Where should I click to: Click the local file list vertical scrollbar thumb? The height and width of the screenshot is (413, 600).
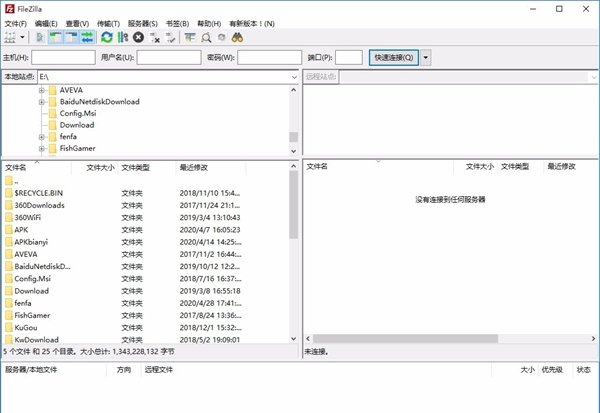[293, 205]
